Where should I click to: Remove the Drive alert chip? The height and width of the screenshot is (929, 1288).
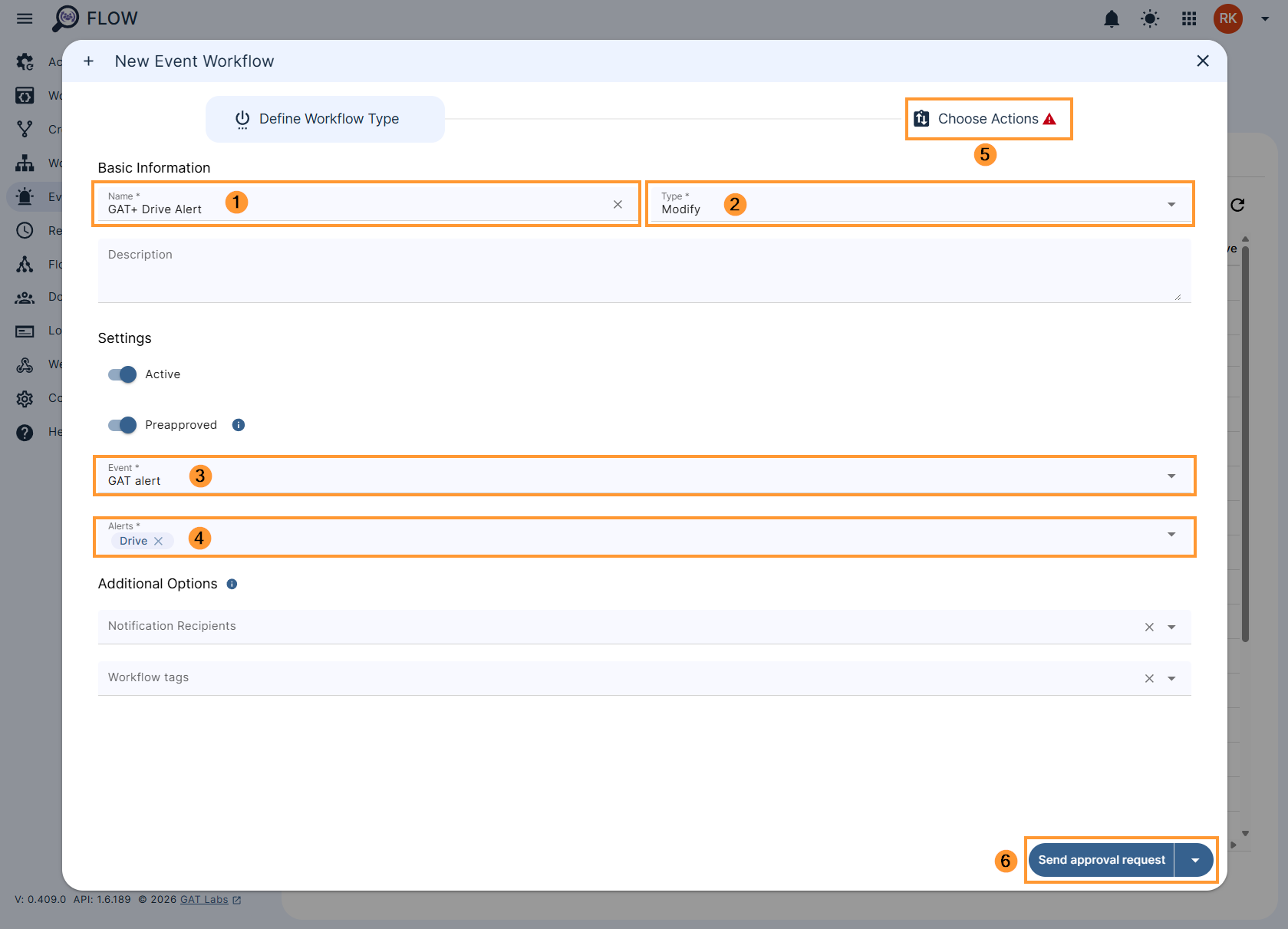[x=160, y=540]
